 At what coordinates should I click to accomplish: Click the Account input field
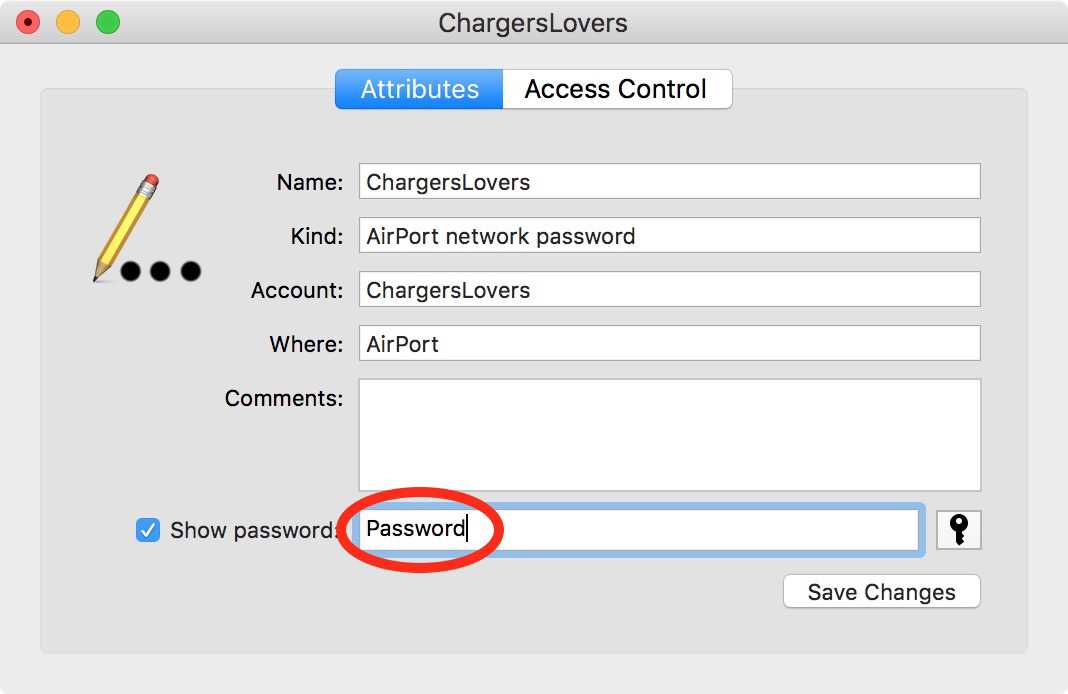coord(668,290)
